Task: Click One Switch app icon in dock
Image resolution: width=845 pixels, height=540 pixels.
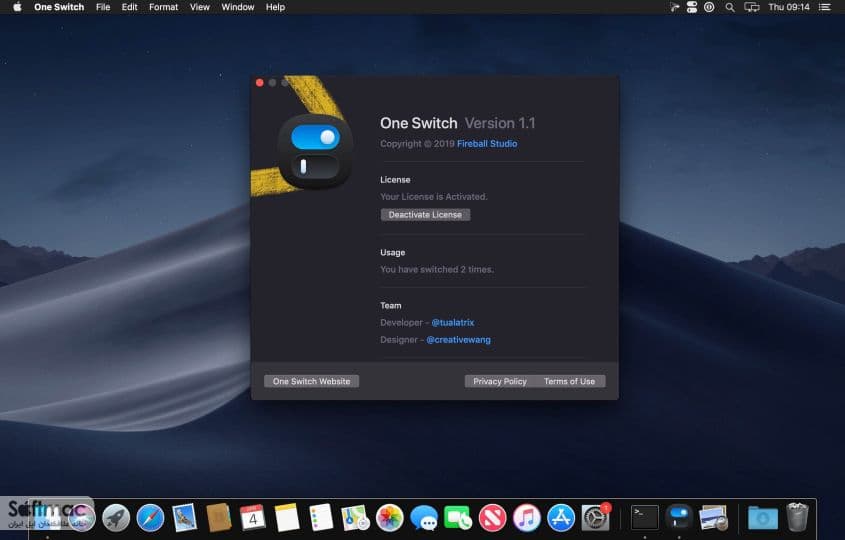Action: click(x=679, y=517)
